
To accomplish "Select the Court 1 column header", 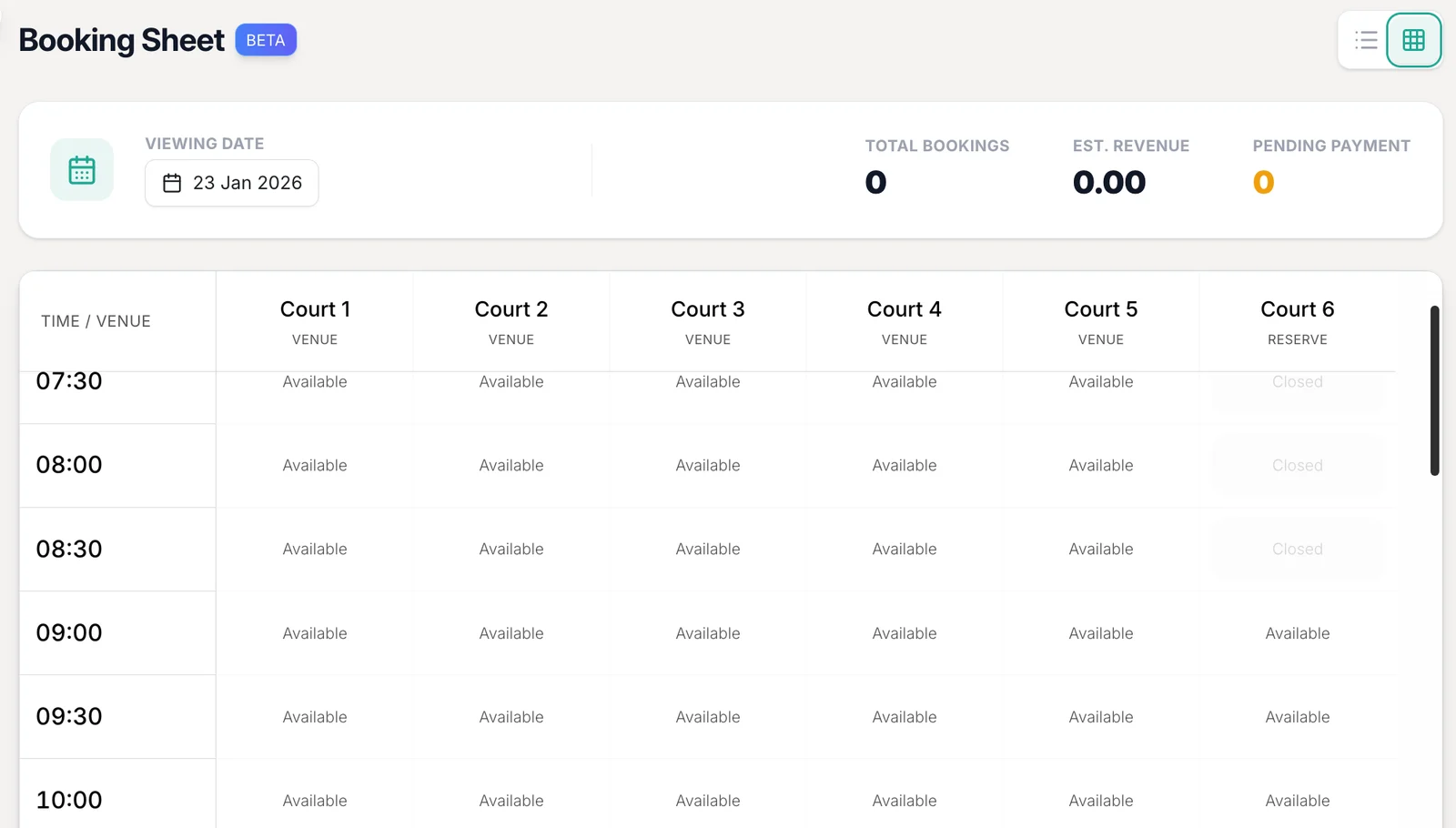I will (x=315, y=322).
